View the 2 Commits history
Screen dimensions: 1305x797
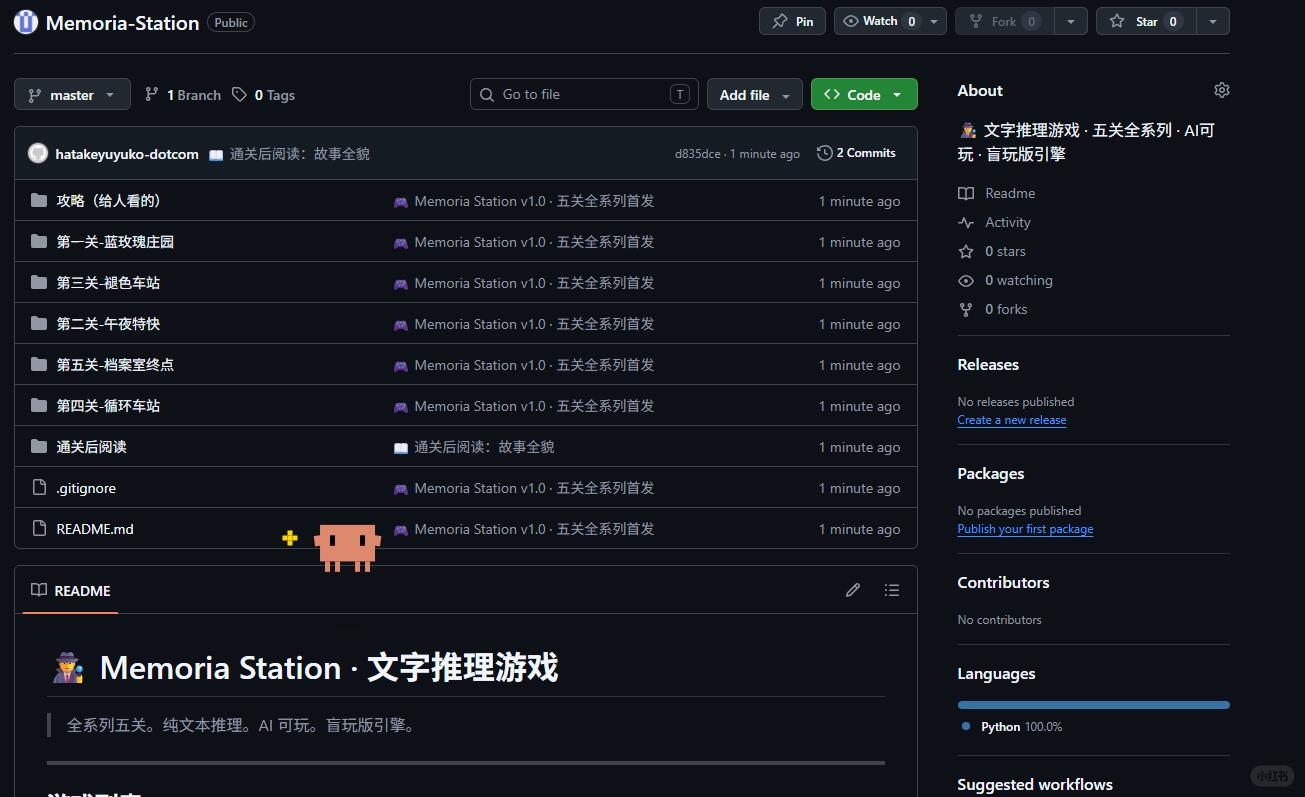(x=856, y=153)
